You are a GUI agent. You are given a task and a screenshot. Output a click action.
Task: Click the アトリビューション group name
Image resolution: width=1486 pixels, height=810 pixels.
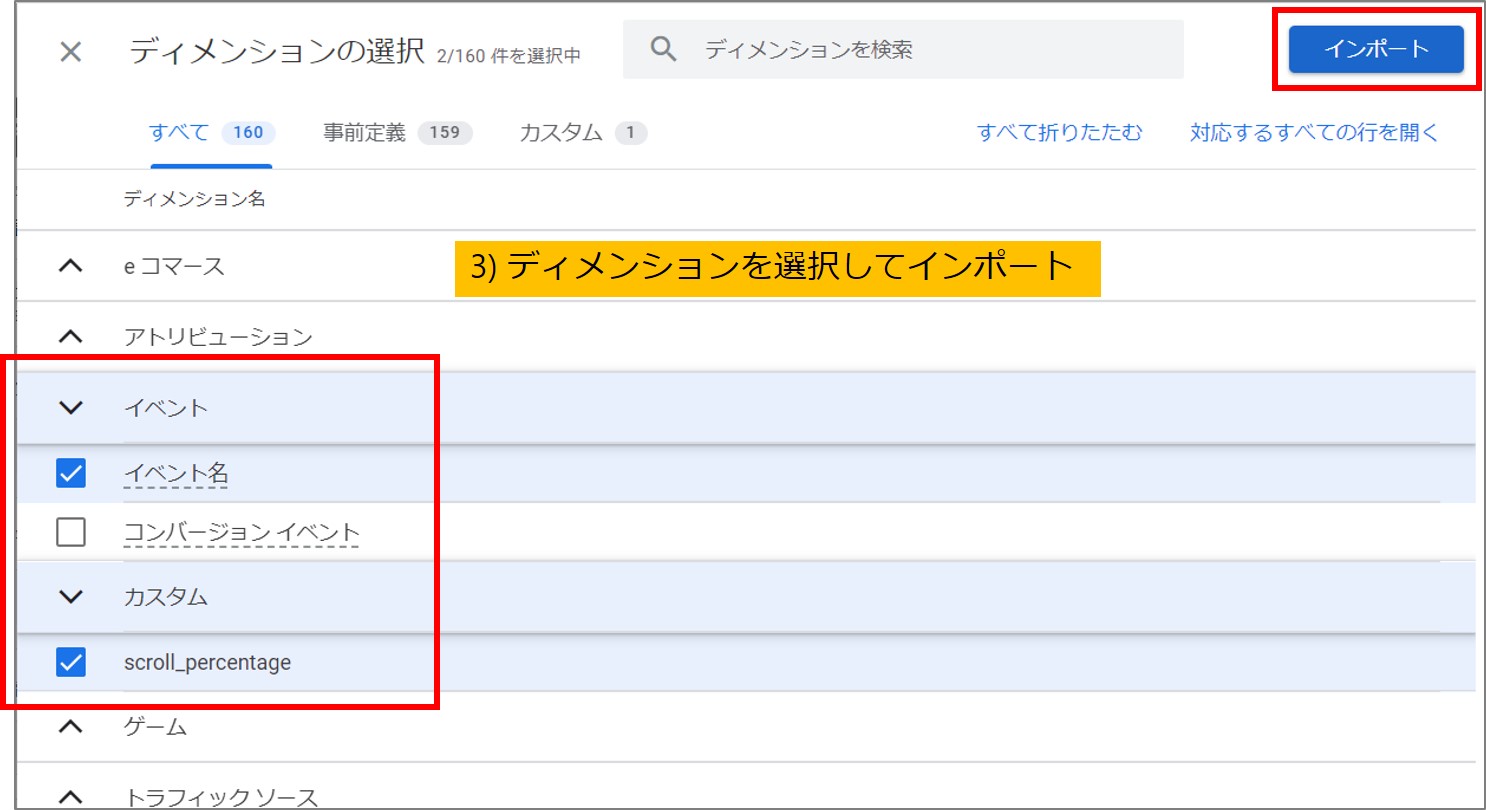pyautogui.click(x=218, y=337)
